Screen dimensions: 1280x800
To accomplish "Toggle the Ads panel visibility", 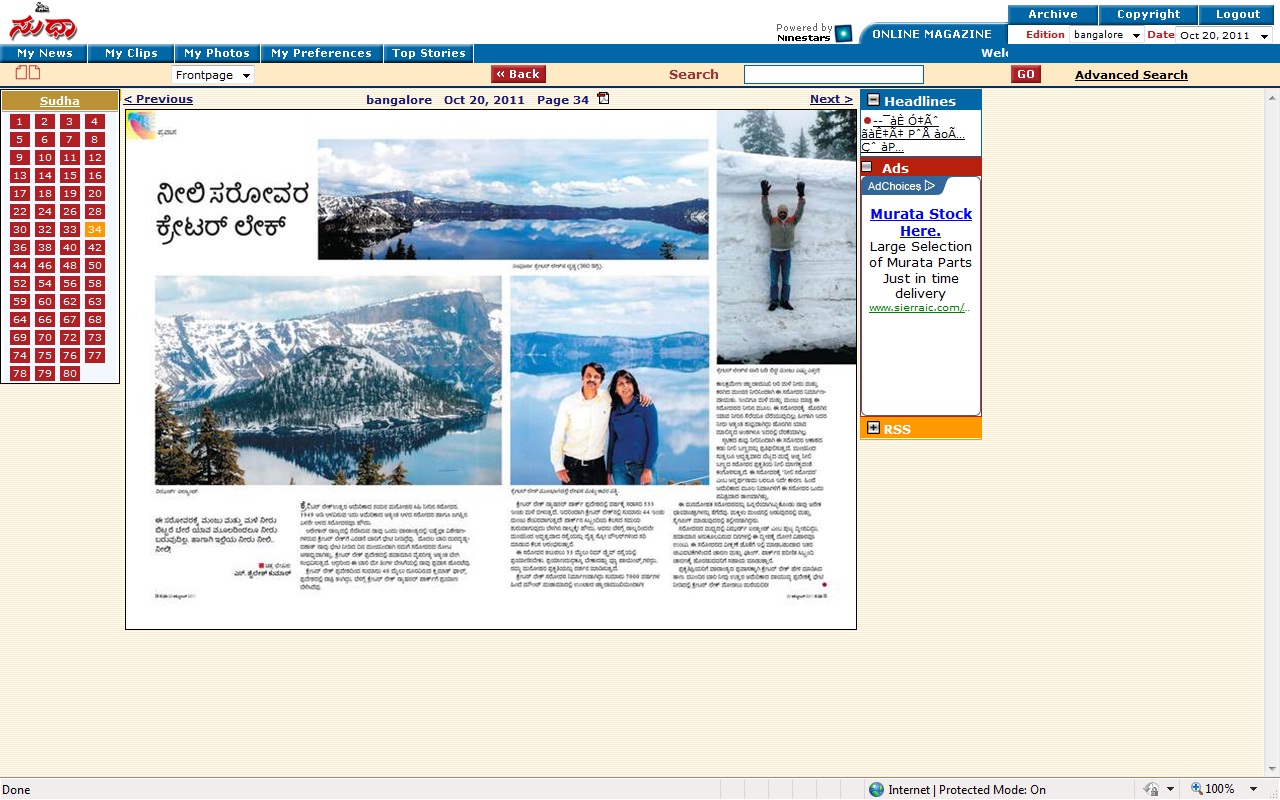I will pos(866,166).
